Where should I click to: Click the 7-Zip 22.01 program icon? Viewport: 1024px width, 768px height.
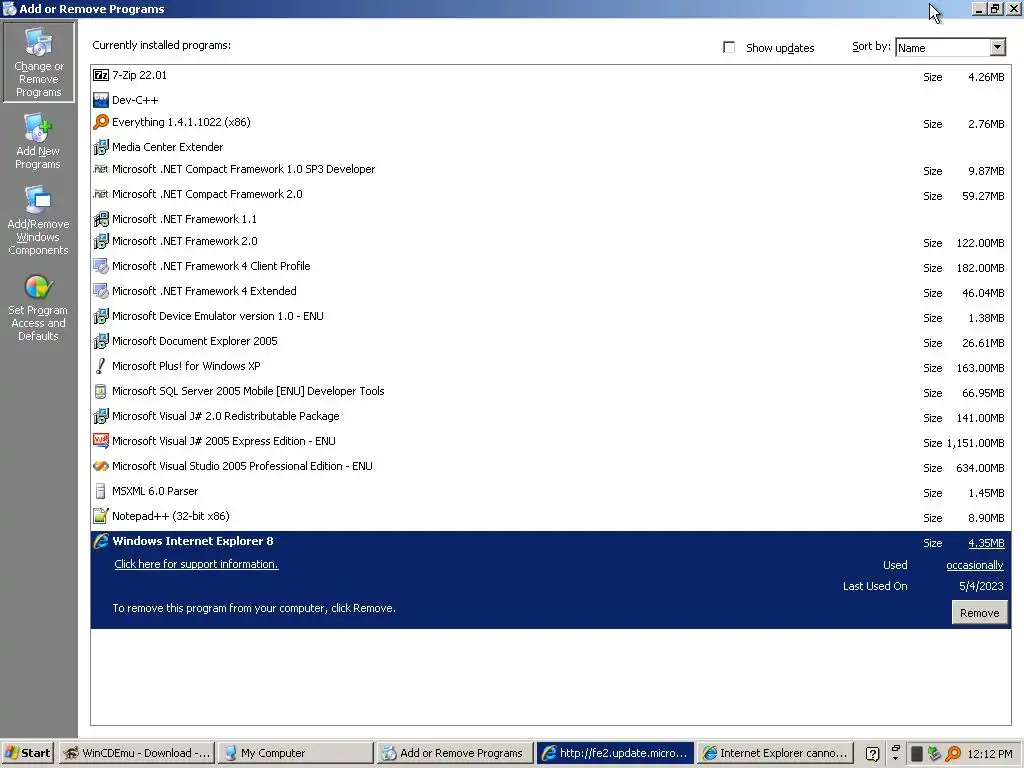(101, 75)
